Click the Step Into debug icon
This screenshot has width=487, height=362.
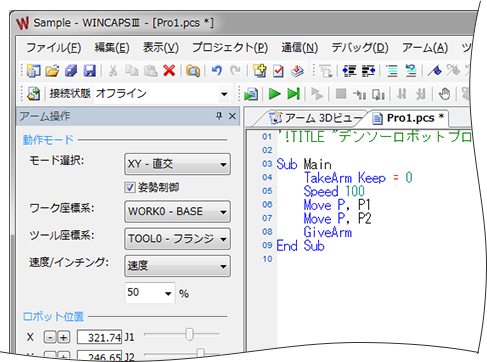pyautogui.click(x=359, y=95)
